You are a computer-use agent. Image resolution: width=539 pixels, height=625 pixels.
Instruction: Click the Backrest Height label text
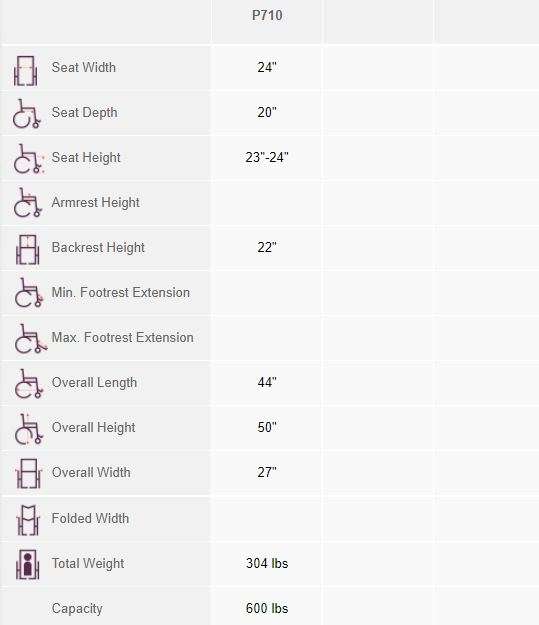click(98, 248)
